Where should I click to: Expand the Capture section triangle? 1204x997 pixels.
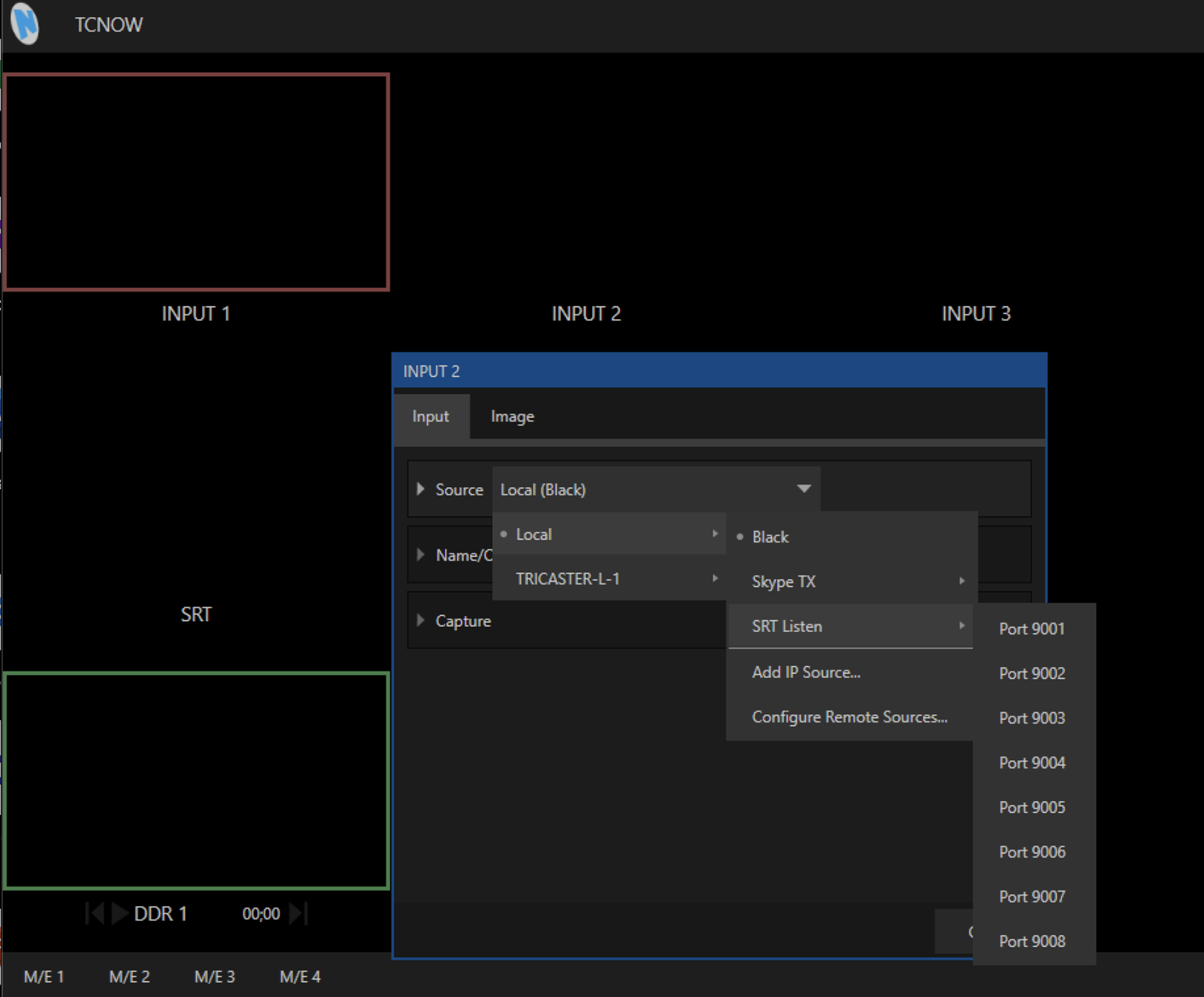coord(421,620)
